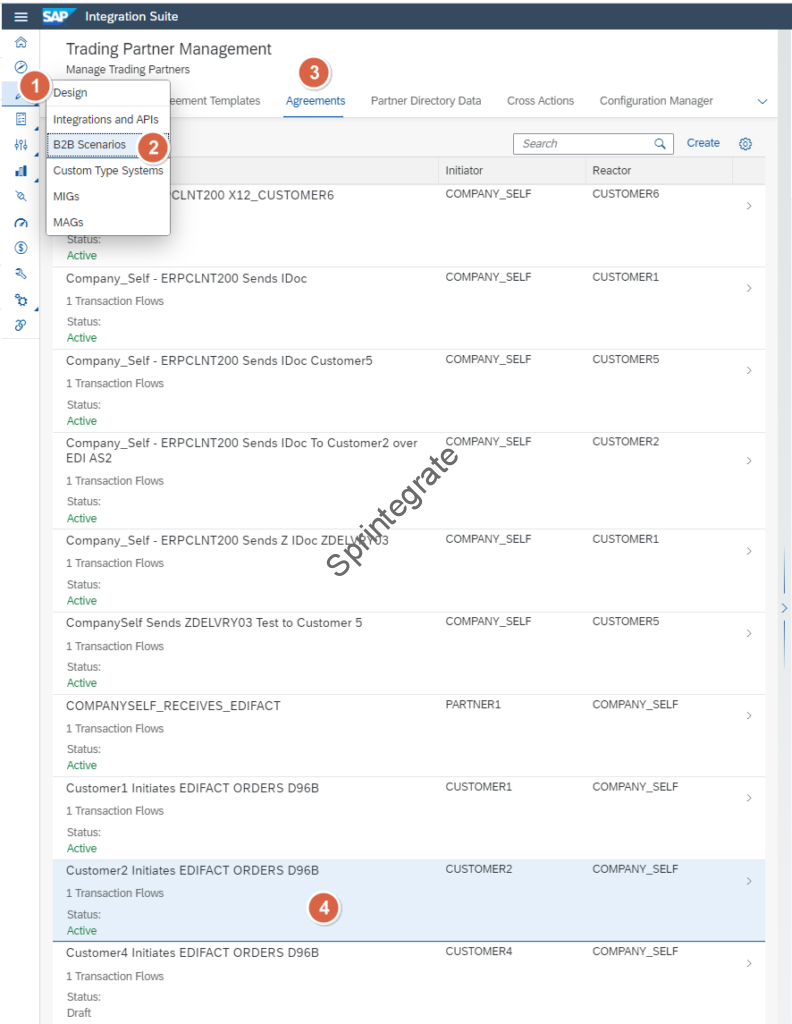Open the Discover compass icon
This screenshot has height=1024, width=792.
(20, 67)
